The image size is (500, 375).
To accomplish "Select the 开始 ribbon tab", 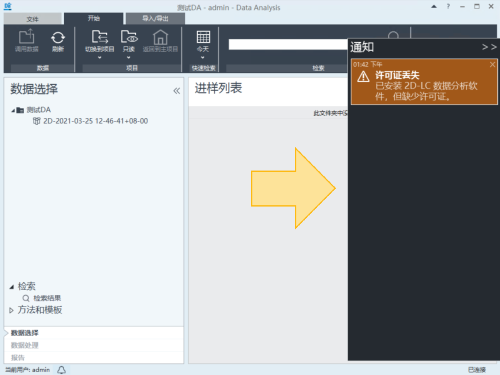I will [x=94, y=18].
